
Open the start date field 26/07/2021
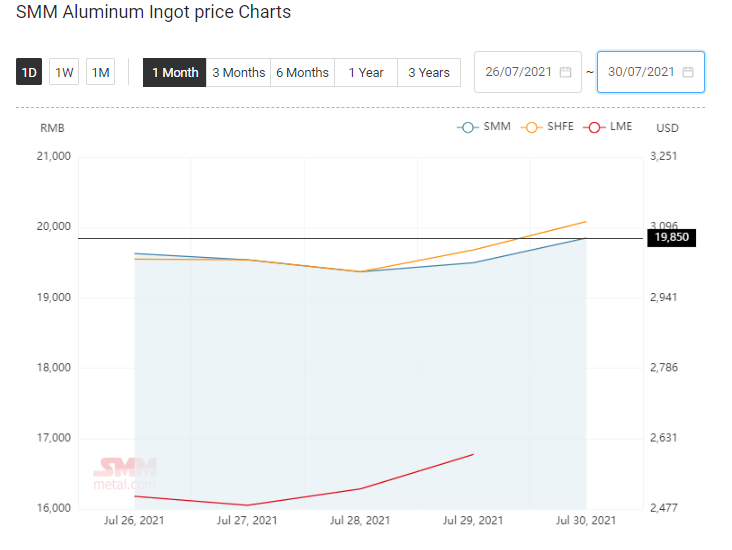(528, 72)
